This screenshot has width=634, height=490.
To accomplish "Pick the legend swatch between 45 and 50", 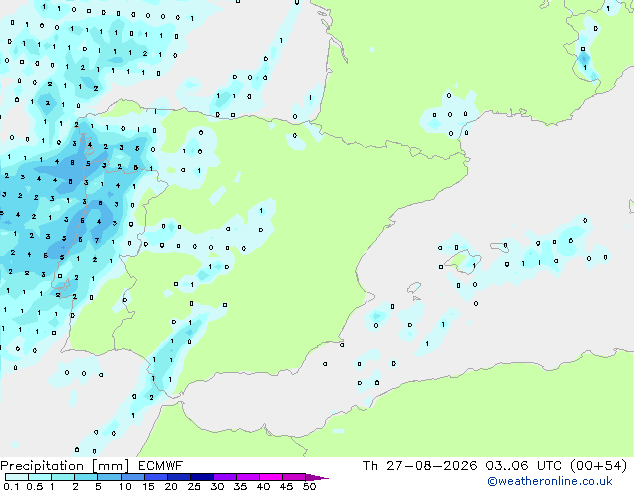I will tap(294, 477).
